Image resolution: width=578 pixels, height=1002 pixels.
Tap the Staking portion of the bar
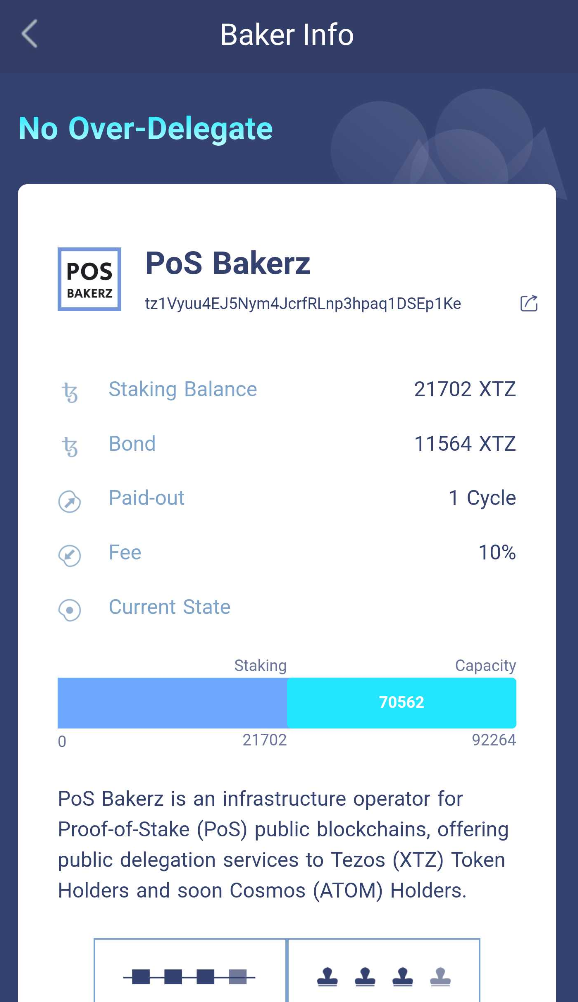[x=173, y=703]
